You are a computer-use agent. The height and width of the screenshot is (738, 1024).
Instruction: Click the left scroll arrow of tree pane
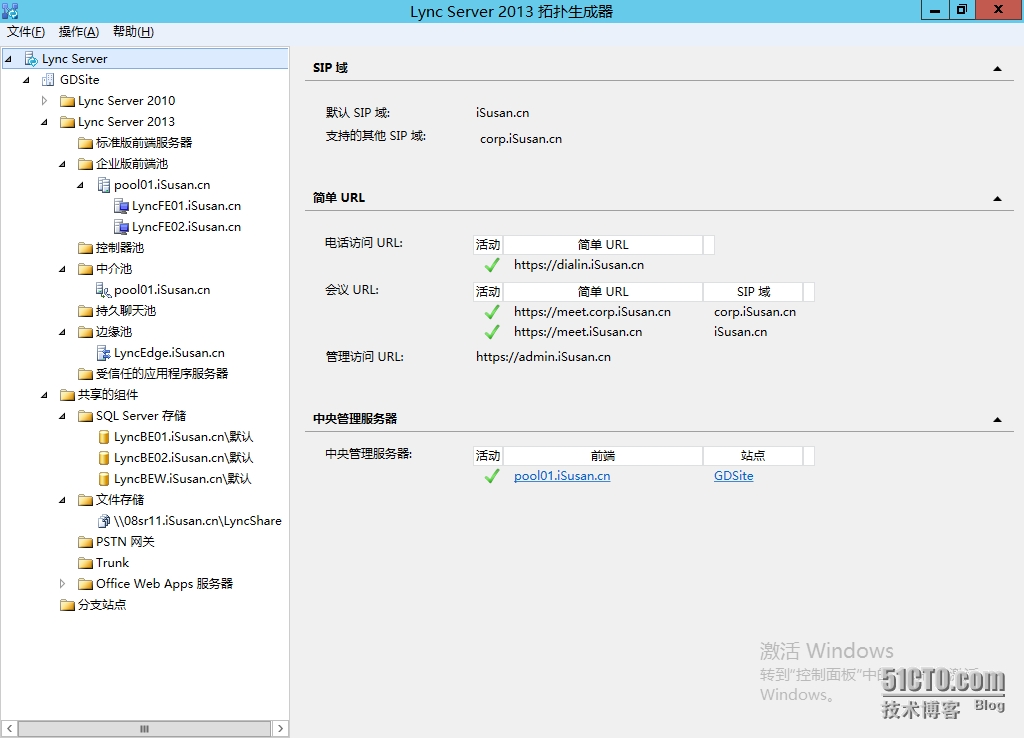(9, 728)
